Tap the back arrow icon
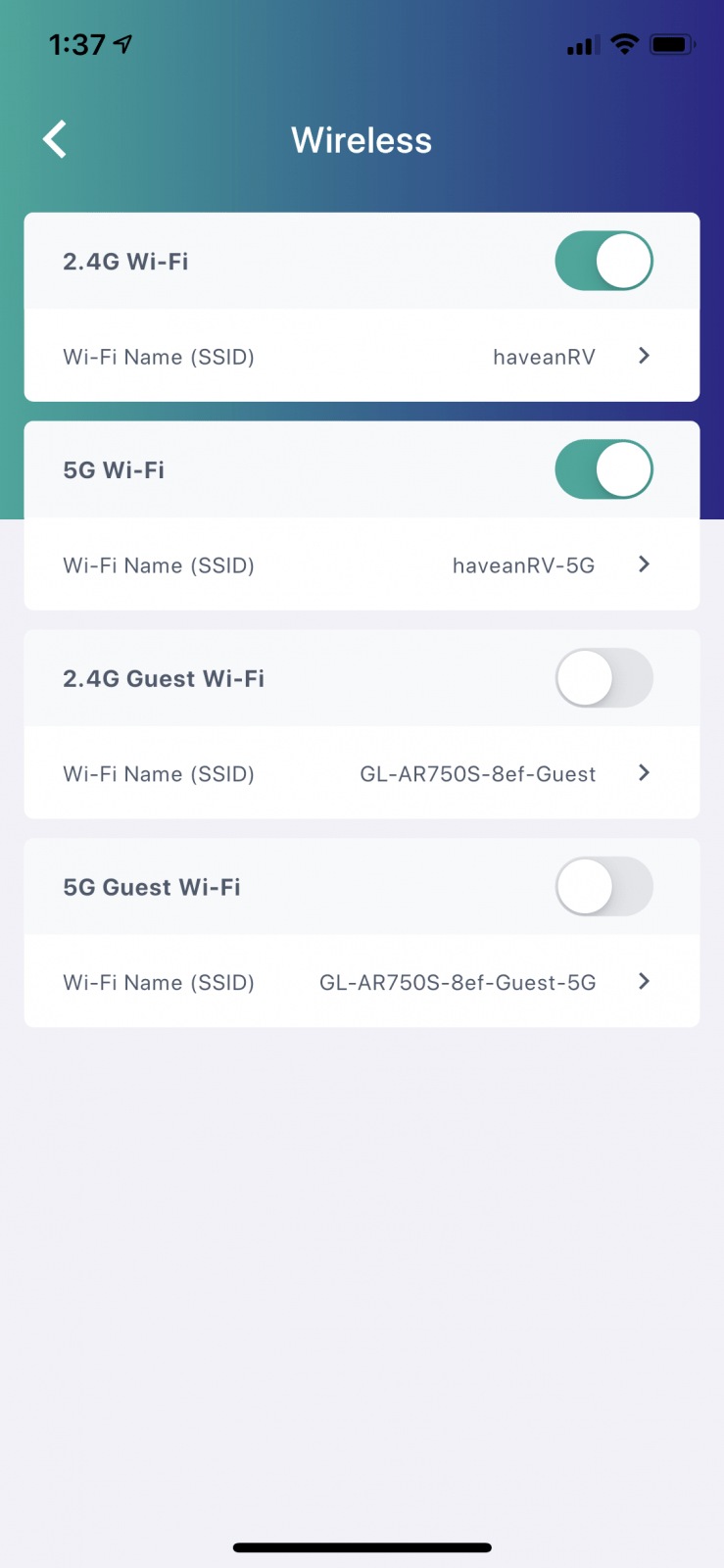 (x=56, y=139)
